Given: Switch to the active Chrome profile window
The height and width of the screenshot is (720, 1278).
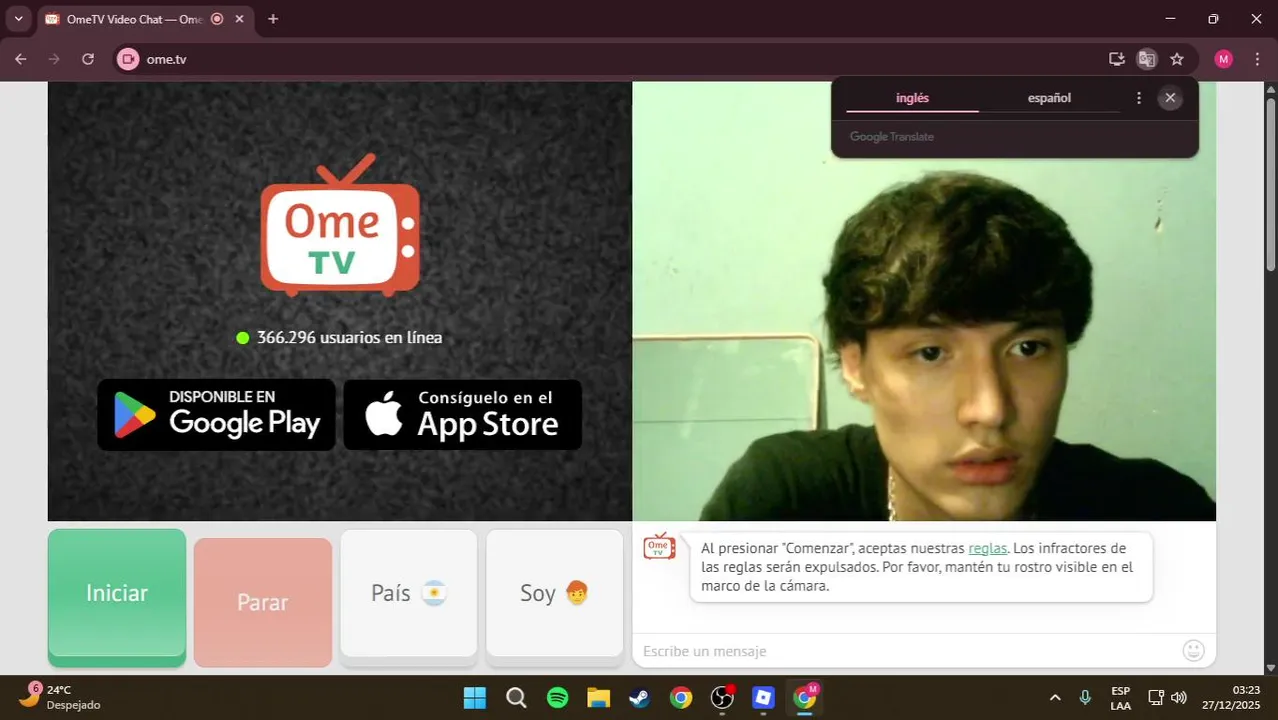Looking at the screenshot, I should click(x=805, y=698).
